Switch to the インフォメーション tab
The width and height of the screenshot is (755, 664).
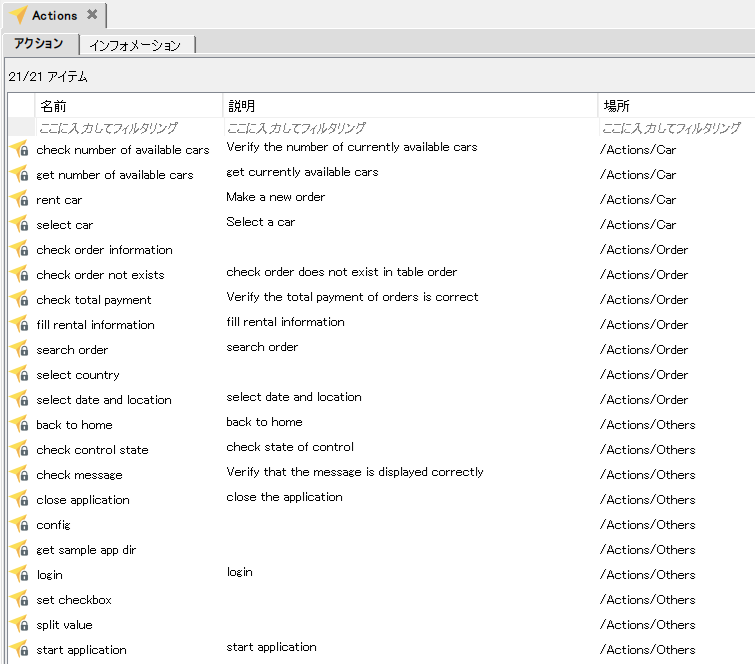pos(135,45)
